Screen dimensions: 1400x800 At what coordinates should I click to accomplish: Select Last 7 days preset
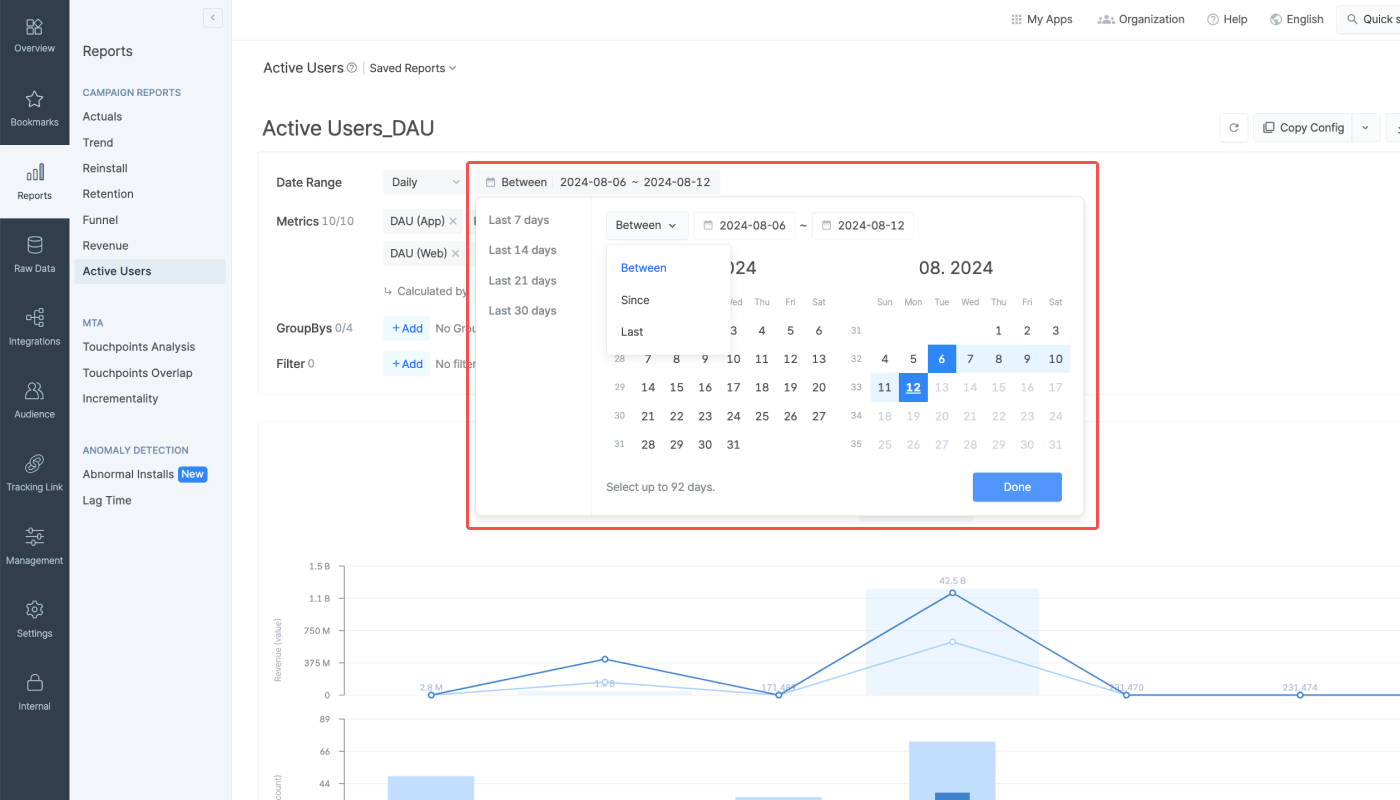519,220
